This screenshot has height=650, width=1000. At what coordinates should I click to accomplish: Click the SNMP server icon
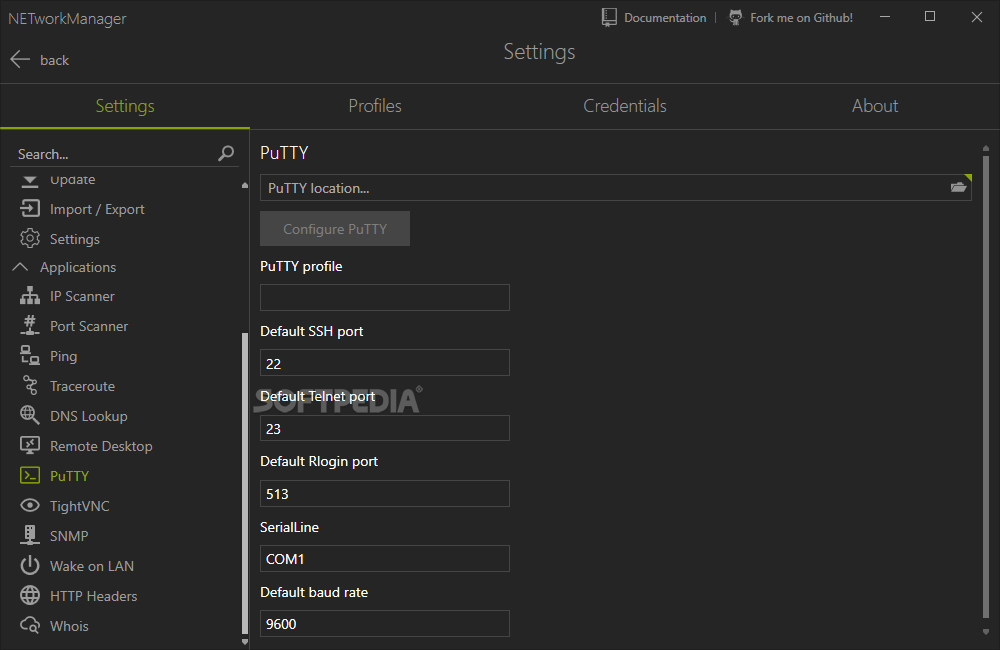click(x=30, y=535)
